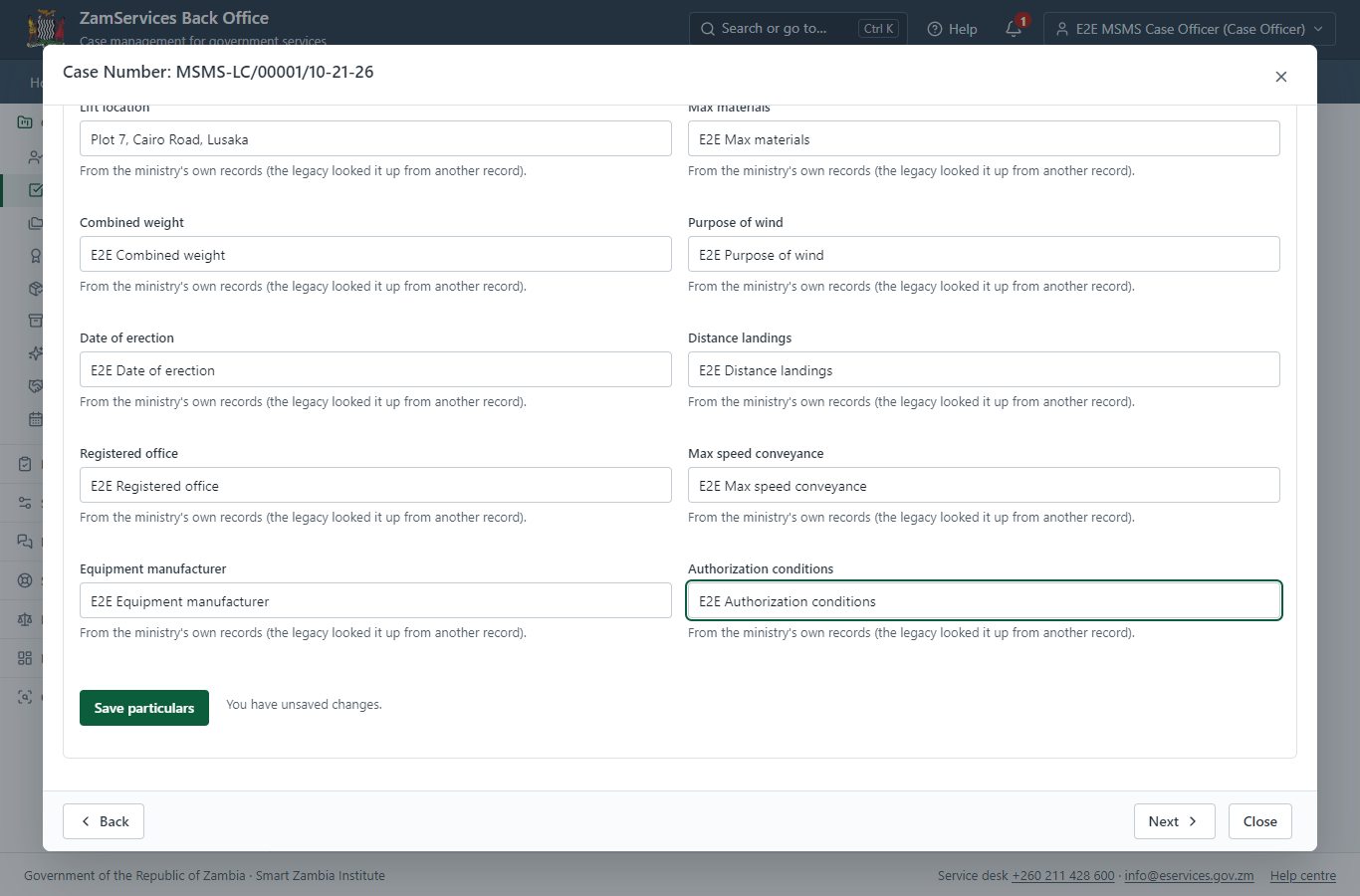
Task: Click the award ribbon sidebar icon
Action: [x=36, y=256]
